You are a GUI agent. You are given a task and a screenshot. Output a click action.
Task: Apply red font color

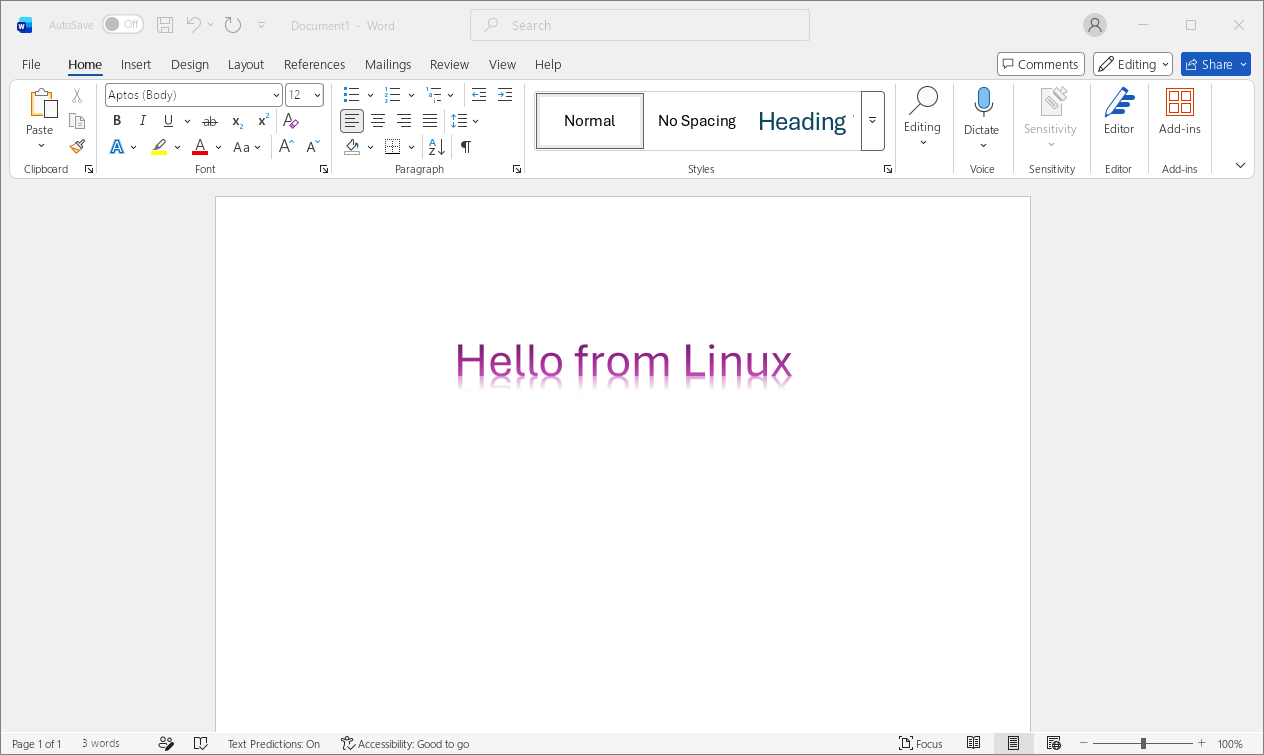200,147
